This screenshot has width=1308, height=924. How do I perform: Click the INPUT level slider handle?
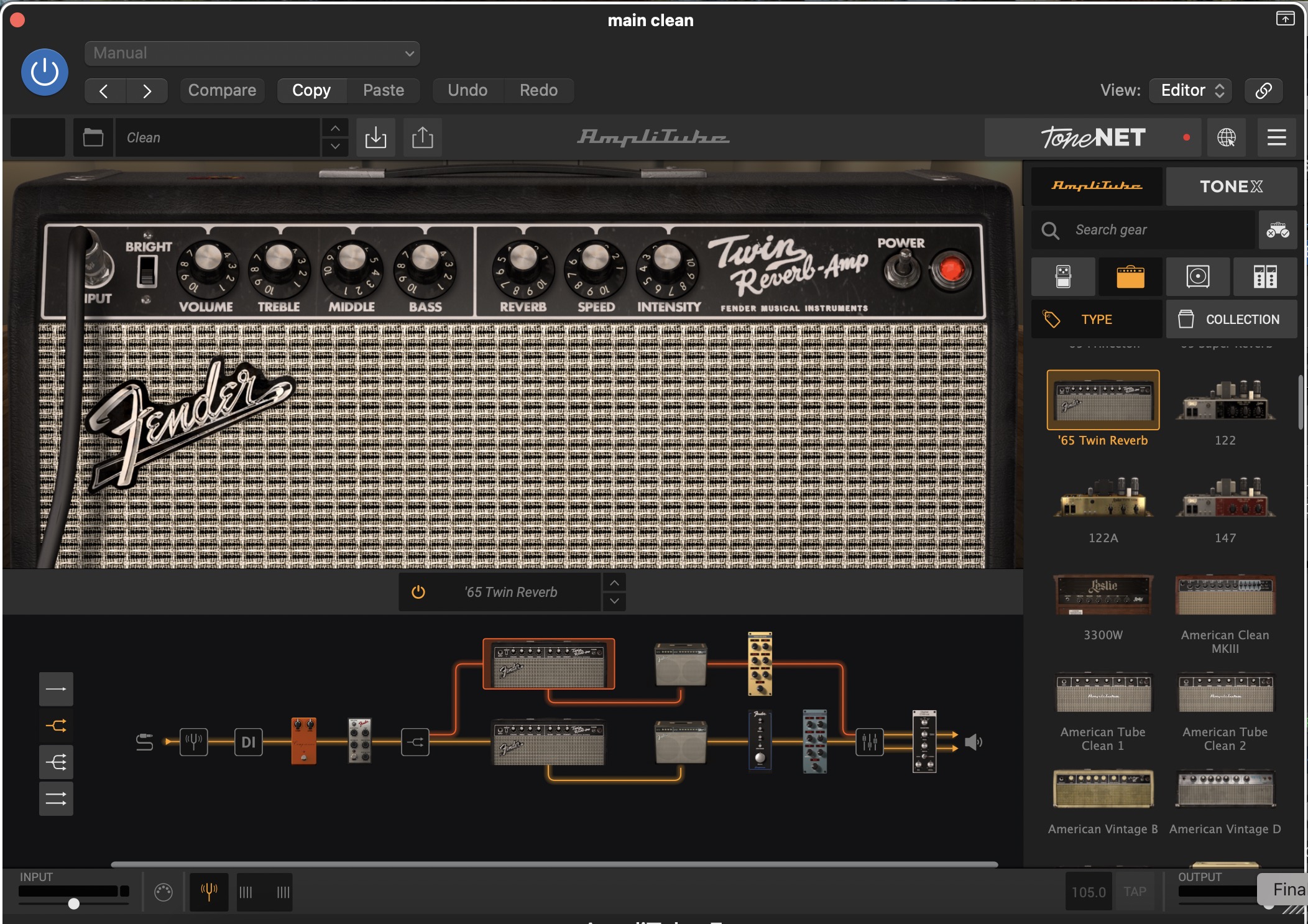74,903
